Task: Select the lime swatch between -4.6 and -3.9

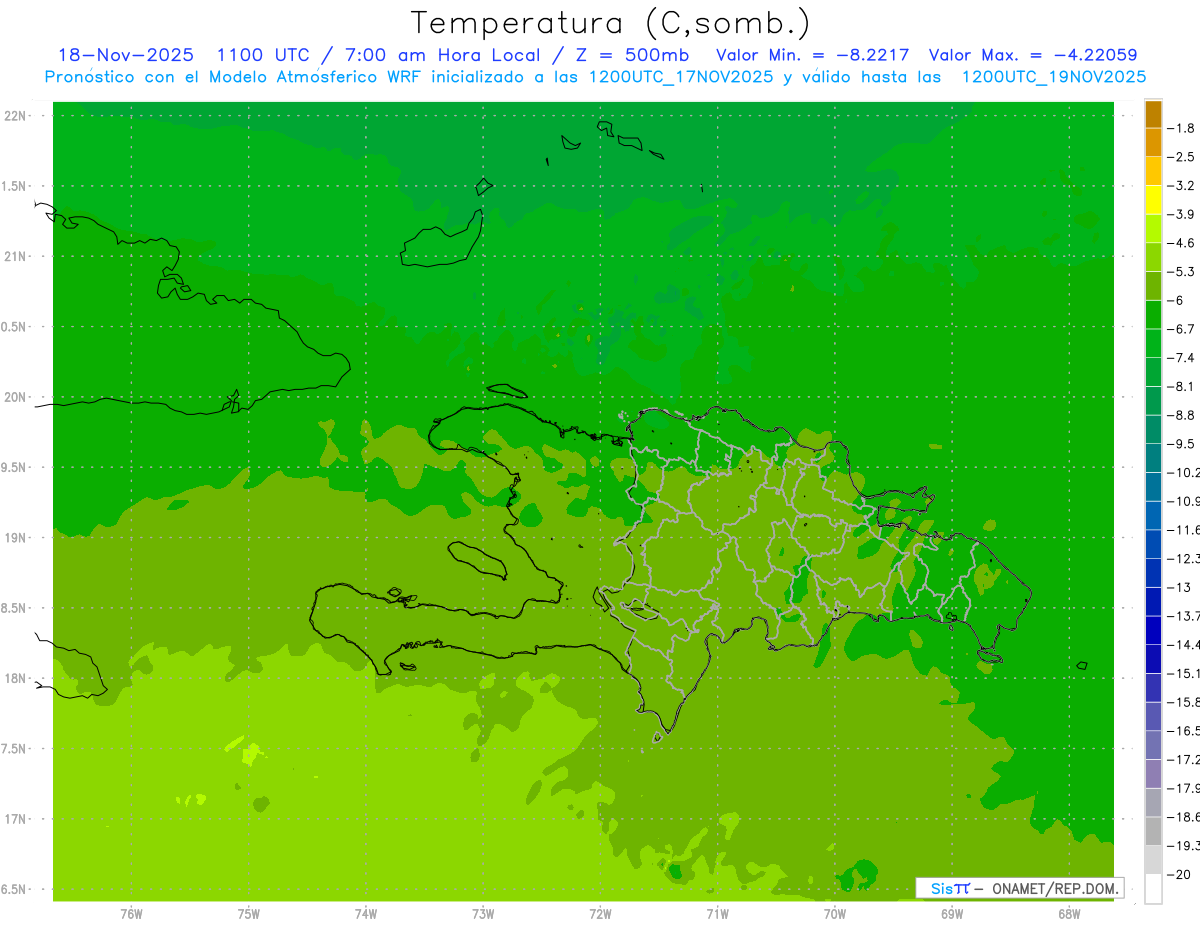Action: pyautogui.click(x=1153, y=228)
